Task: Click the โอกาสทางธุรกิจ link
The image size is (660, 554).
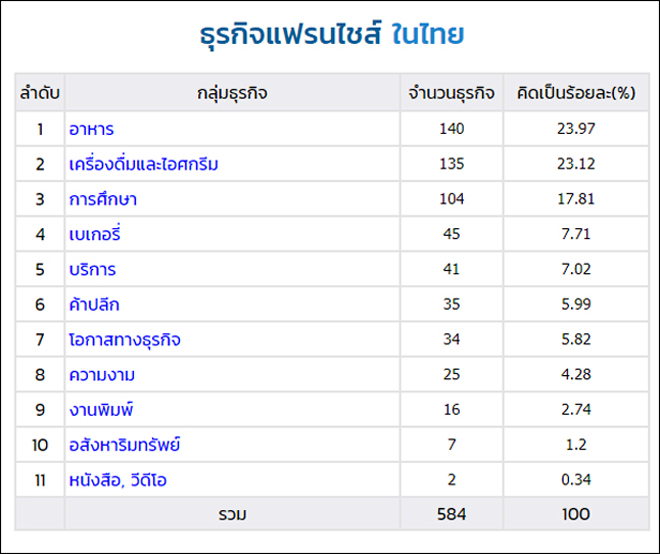Action: [124, 340]
